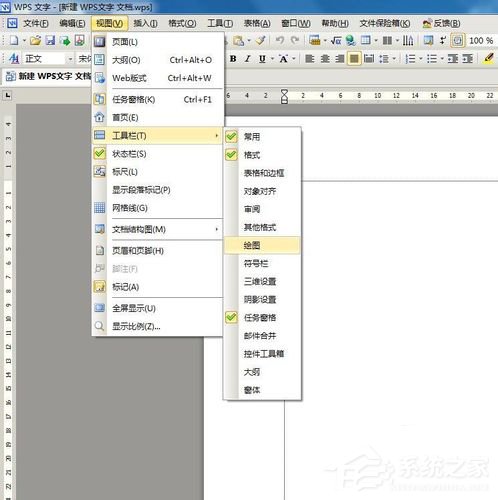Open the numbered list dropdown arrow
This screenshot has width=498, height=500.
[x=420, y=59]
